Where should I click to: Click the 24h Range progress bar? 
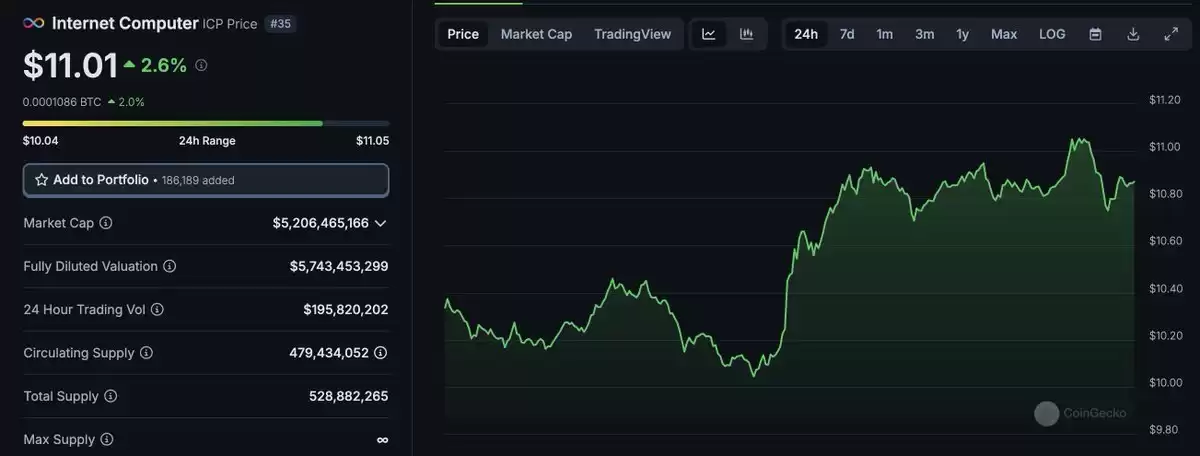206,123
